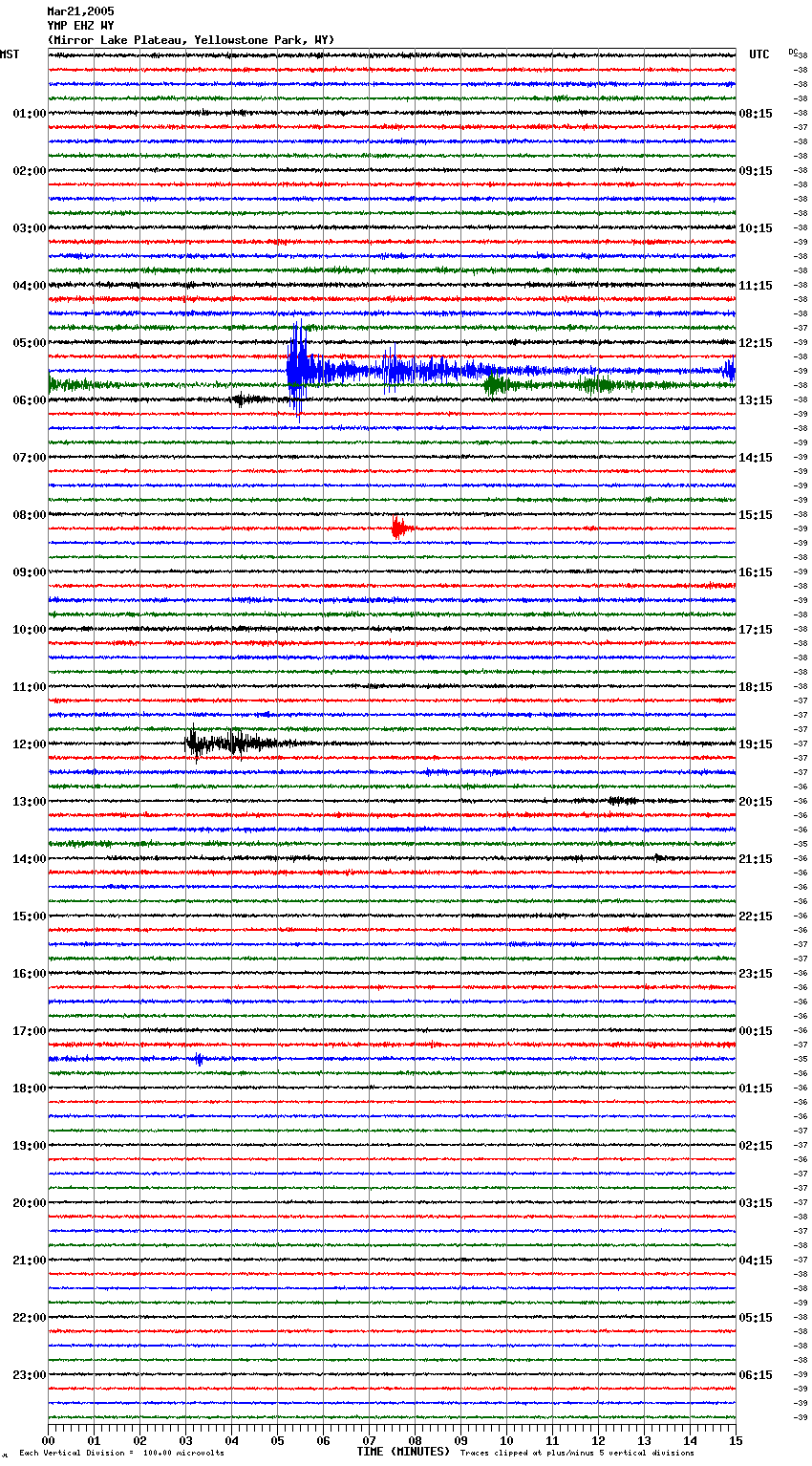Select the 03:00 MST row label
The height and width of the screenshot is (1466, 812).
(x=29, y=228)
